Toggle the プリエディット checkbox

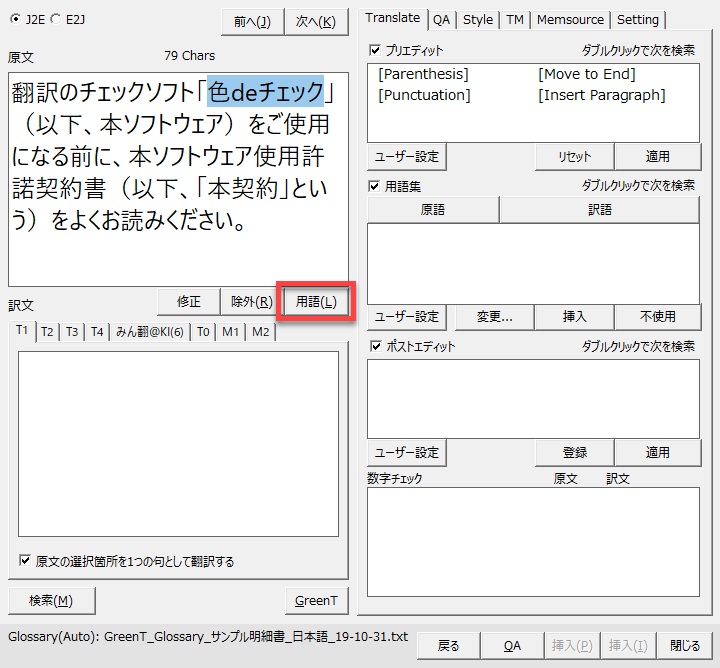coord(375,50)
